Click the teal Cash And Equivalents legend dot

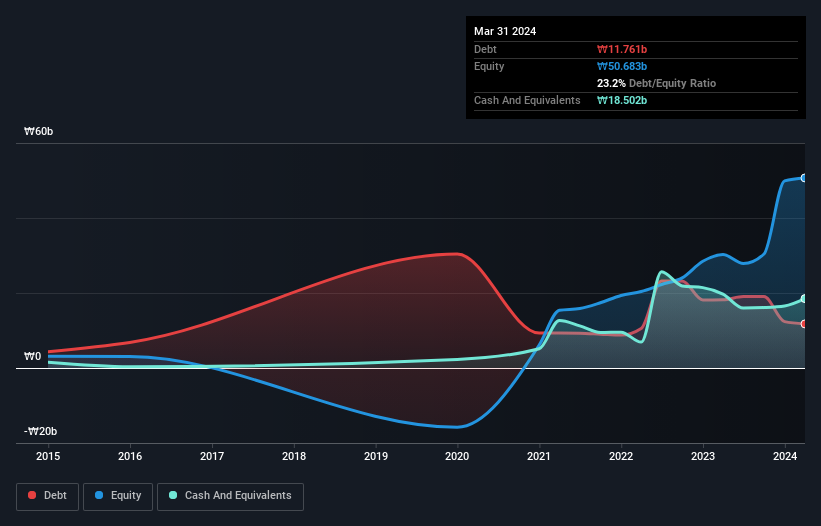point(173,495)
